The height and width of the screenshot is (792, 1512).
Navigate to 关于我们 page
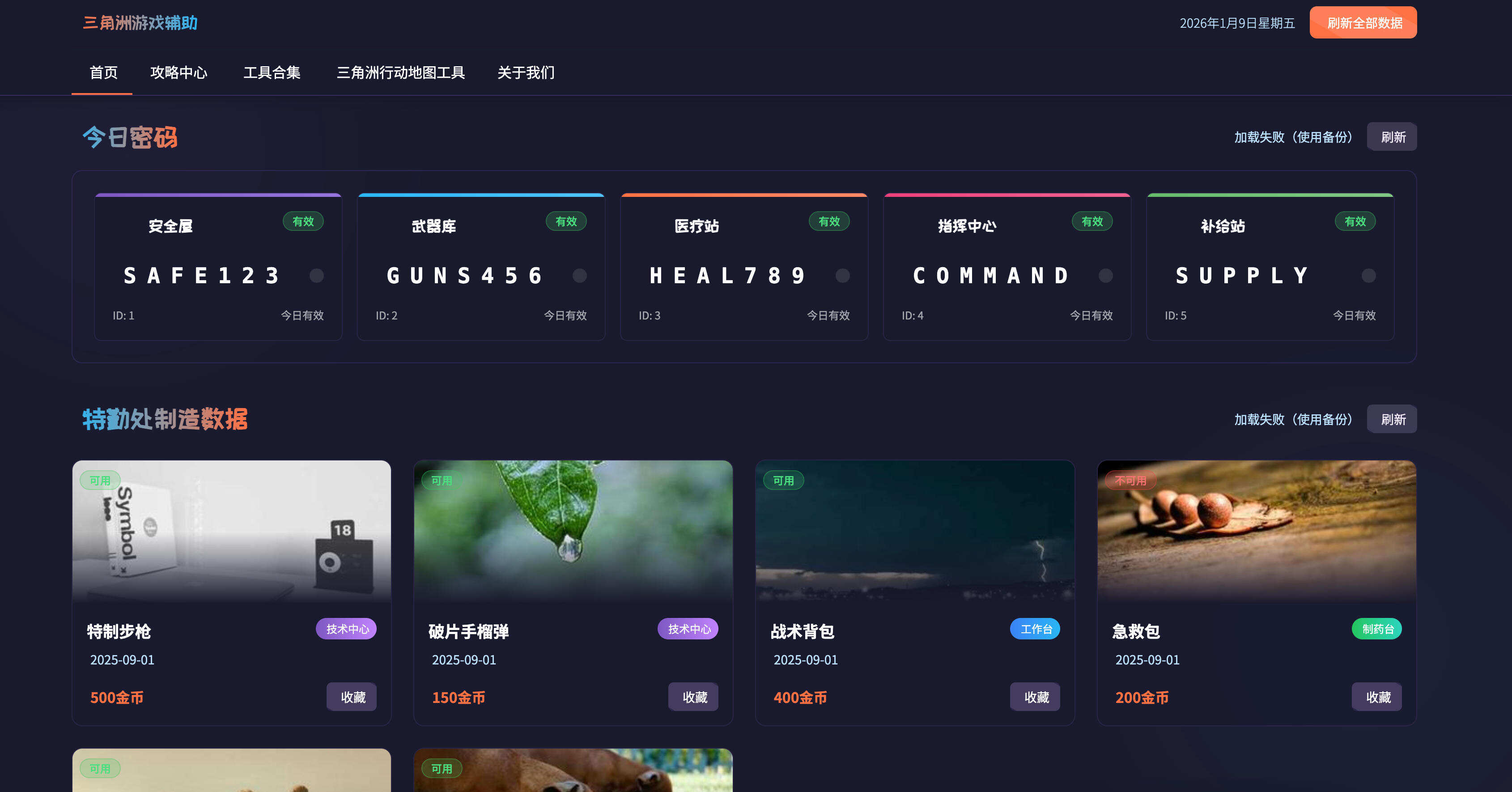[x=526, y=73]
